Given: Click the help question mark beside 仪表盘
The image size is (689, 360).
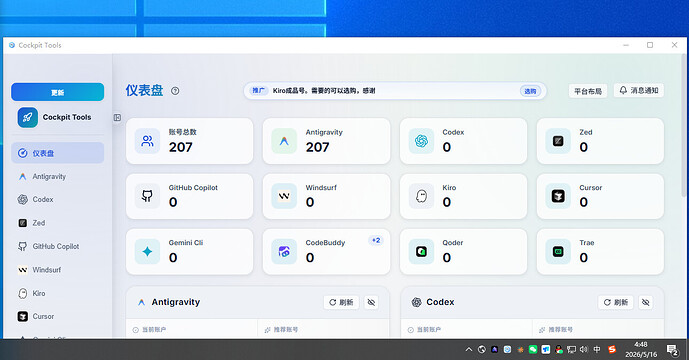Looking at the screenshot, I should (175, 91).
